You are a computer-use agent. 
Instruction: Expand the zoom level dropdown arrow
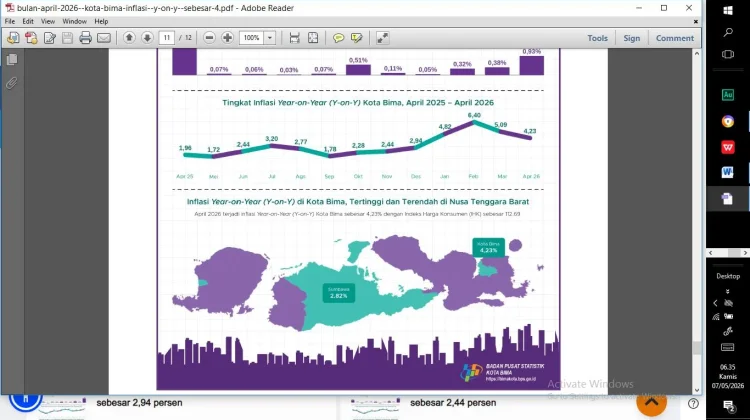click(x=270, y=38)
